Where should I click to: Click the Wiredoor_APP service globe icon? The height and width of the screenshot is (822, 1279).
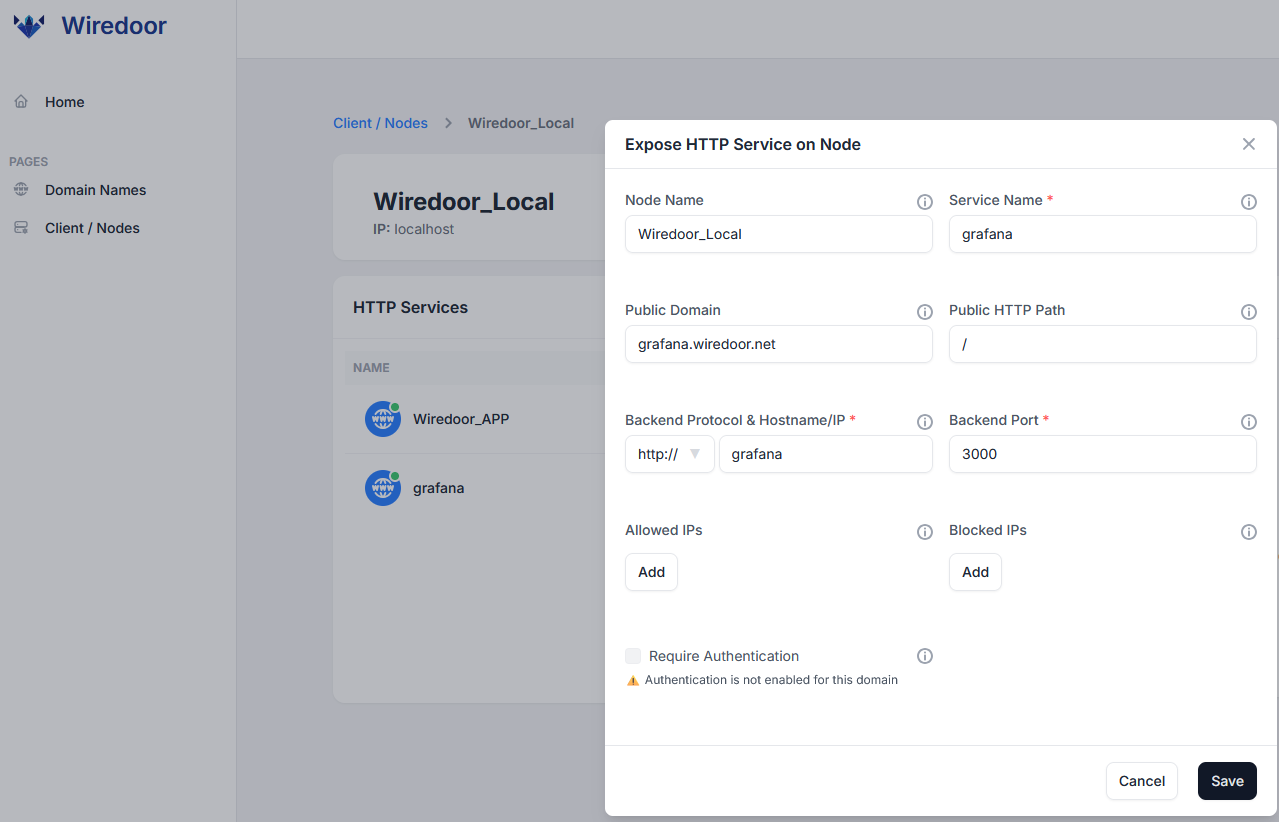[x=383, y=419]
